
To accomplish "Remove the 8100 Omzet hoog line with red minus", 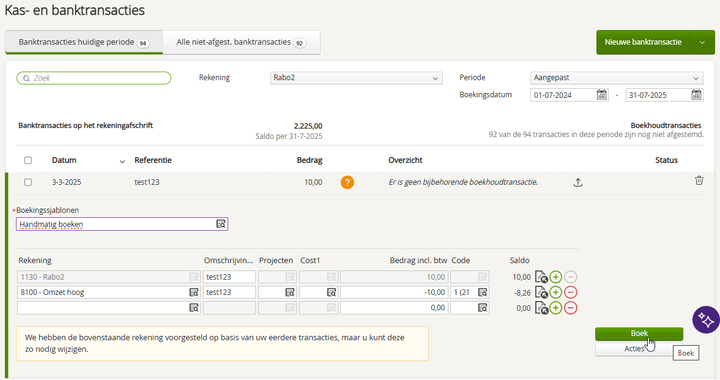I will pos(570,292).
